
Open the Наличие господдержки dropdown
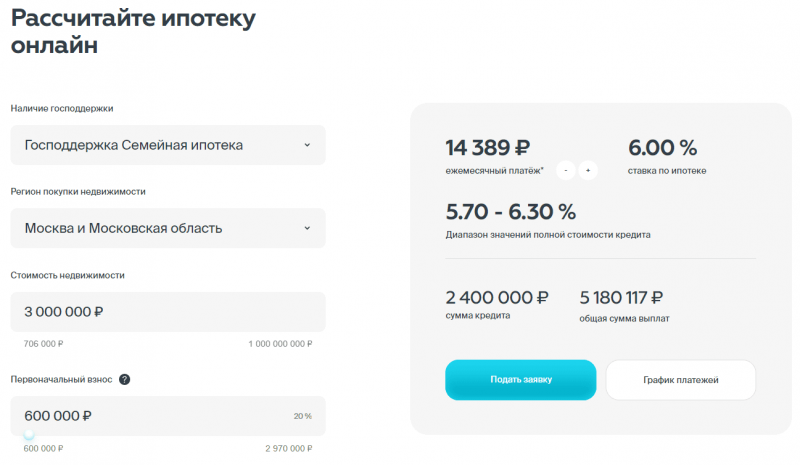[x=167, y=145]
